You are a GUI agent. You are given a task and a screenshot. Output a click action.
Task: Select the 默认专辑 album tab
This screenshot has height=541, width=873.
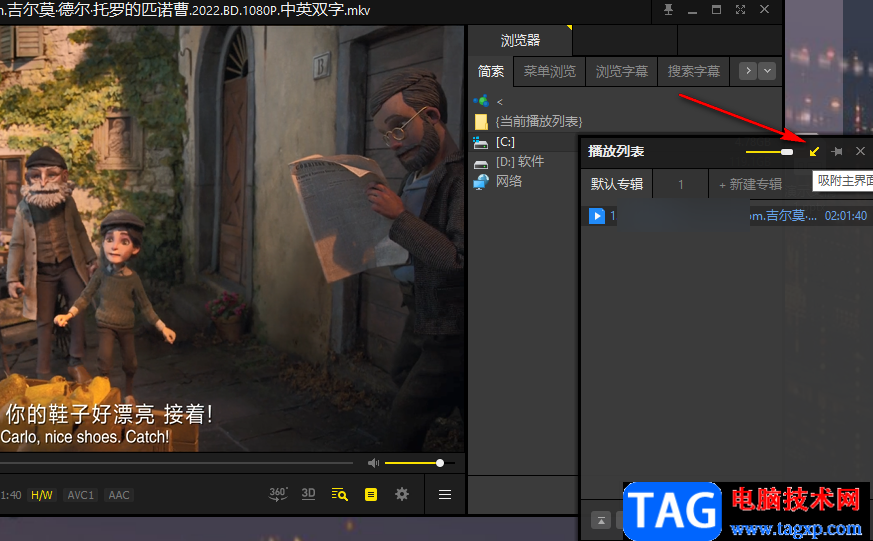coord(617,184)
